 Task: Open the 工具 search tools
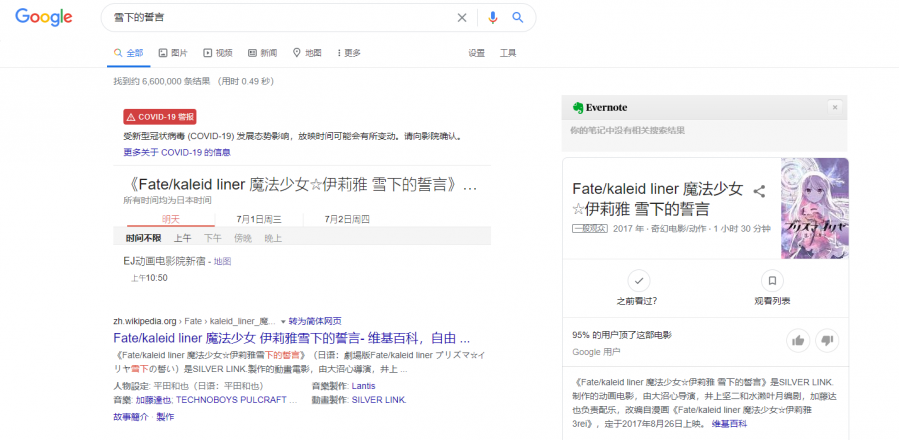point(508,53)
